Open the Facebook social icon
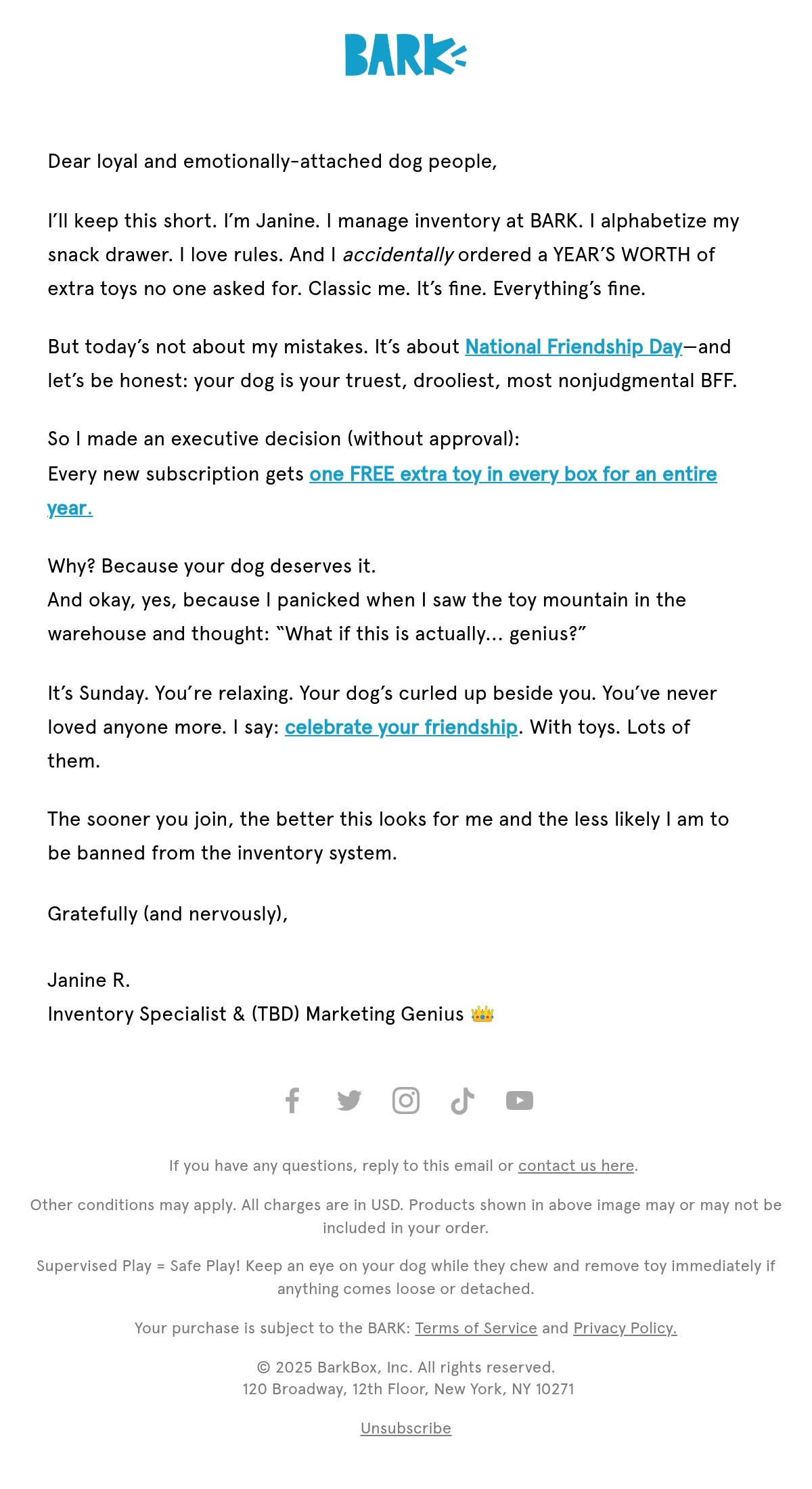Image resolution: width=812 pixels, height=1489 pixels. point(292,1101)
